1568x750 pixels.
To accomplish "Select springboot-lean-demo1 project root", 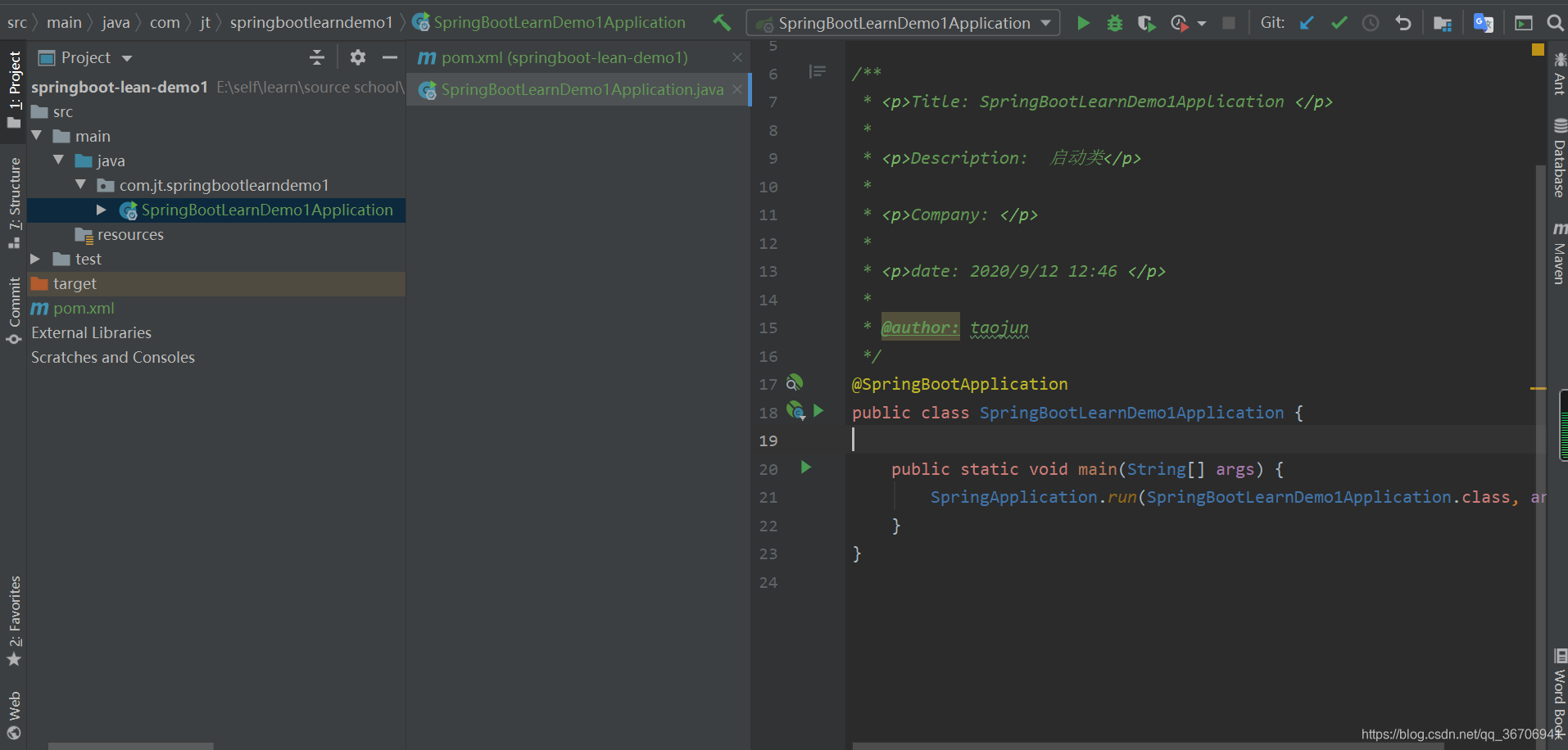I will [x=120, y=87].
